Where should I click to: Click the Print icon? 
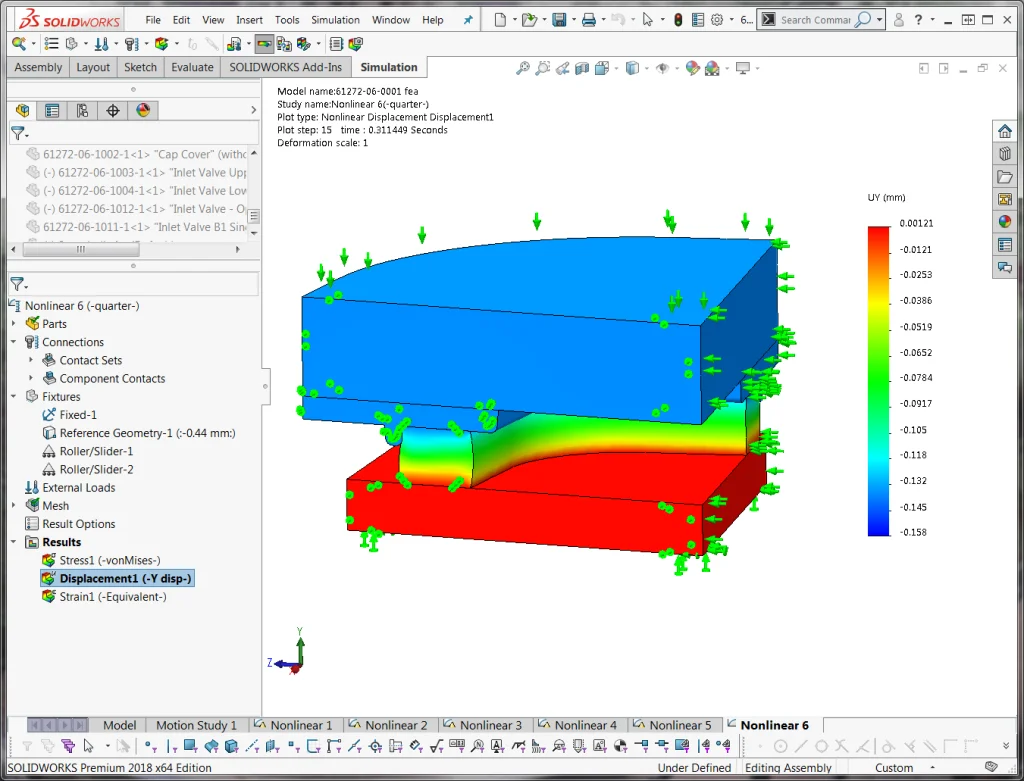point(589,19)
